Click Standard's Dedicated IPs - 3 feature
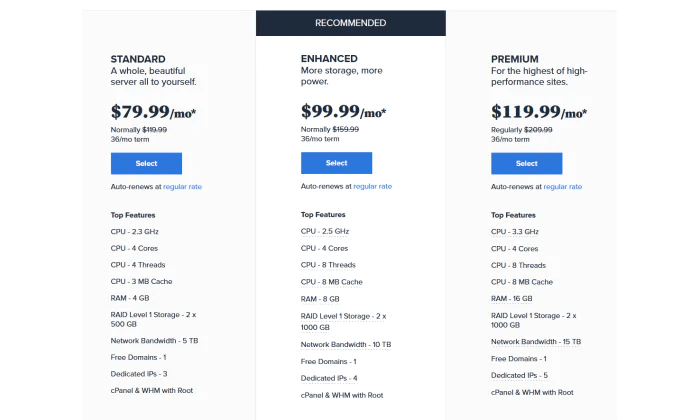 (x=138, y=374)
